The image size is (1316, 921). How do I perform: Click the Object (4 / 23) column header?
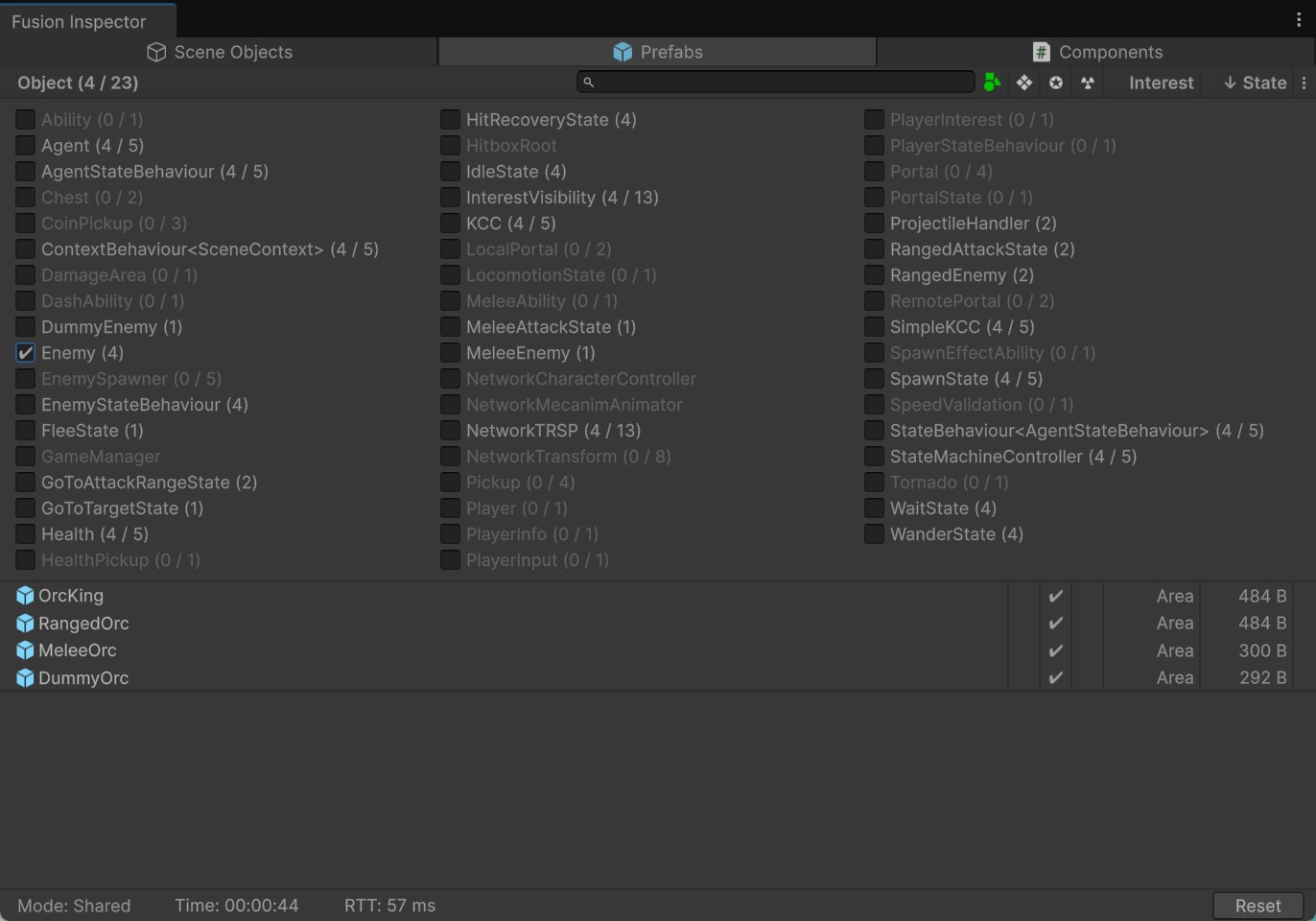[x=78, y=83]
